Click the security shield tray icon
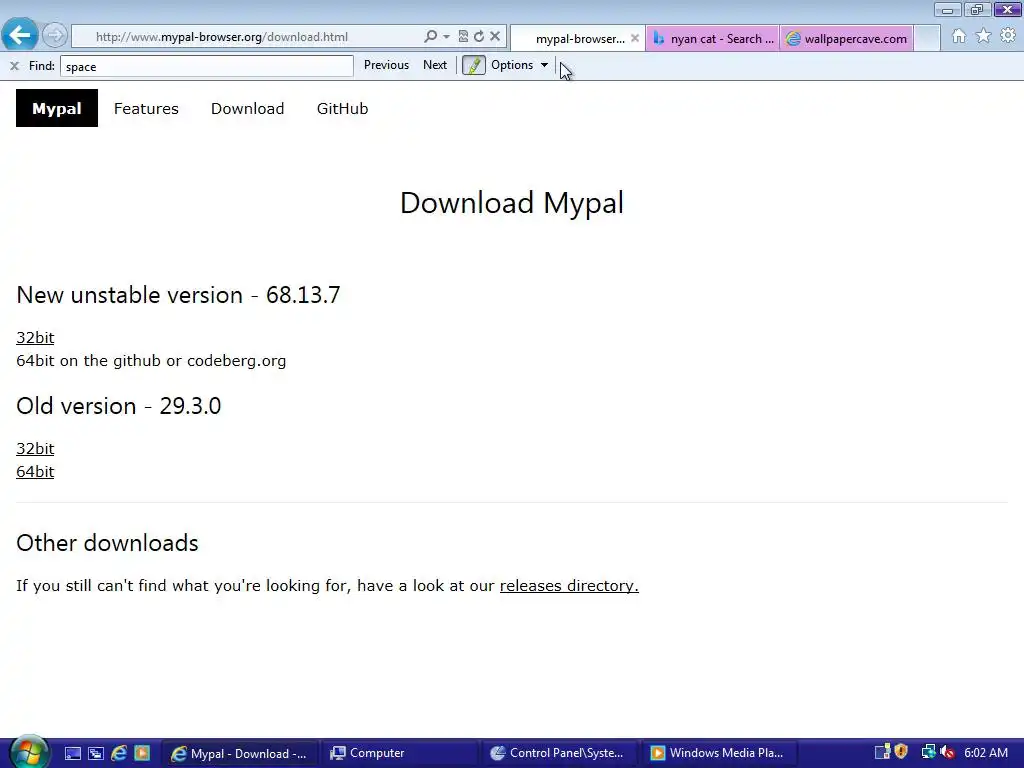The height and width of the screenshot is (768, 1024). 901,752
